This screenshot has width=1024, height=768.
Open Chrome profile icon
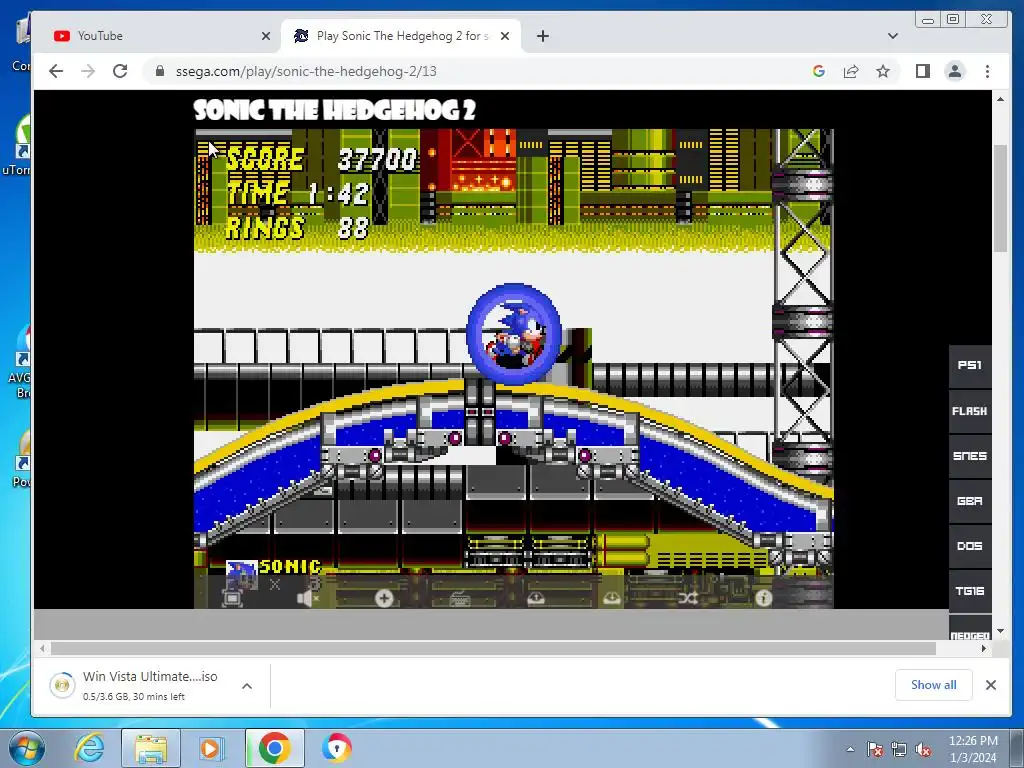[955, 71]
